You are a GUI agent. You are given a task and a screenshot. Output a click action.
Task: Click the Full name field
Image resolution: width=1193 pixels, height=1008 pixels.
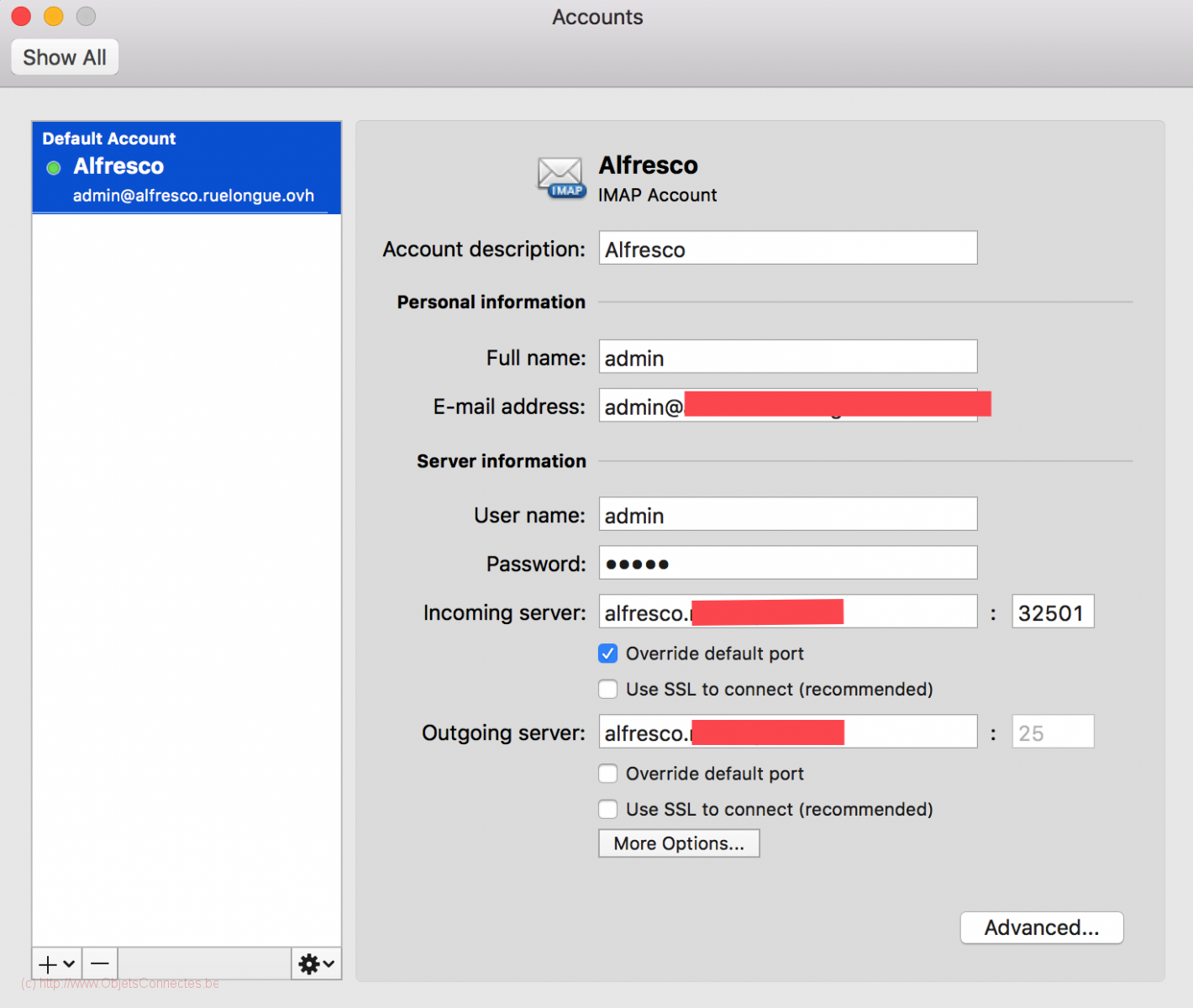(788, 357)
